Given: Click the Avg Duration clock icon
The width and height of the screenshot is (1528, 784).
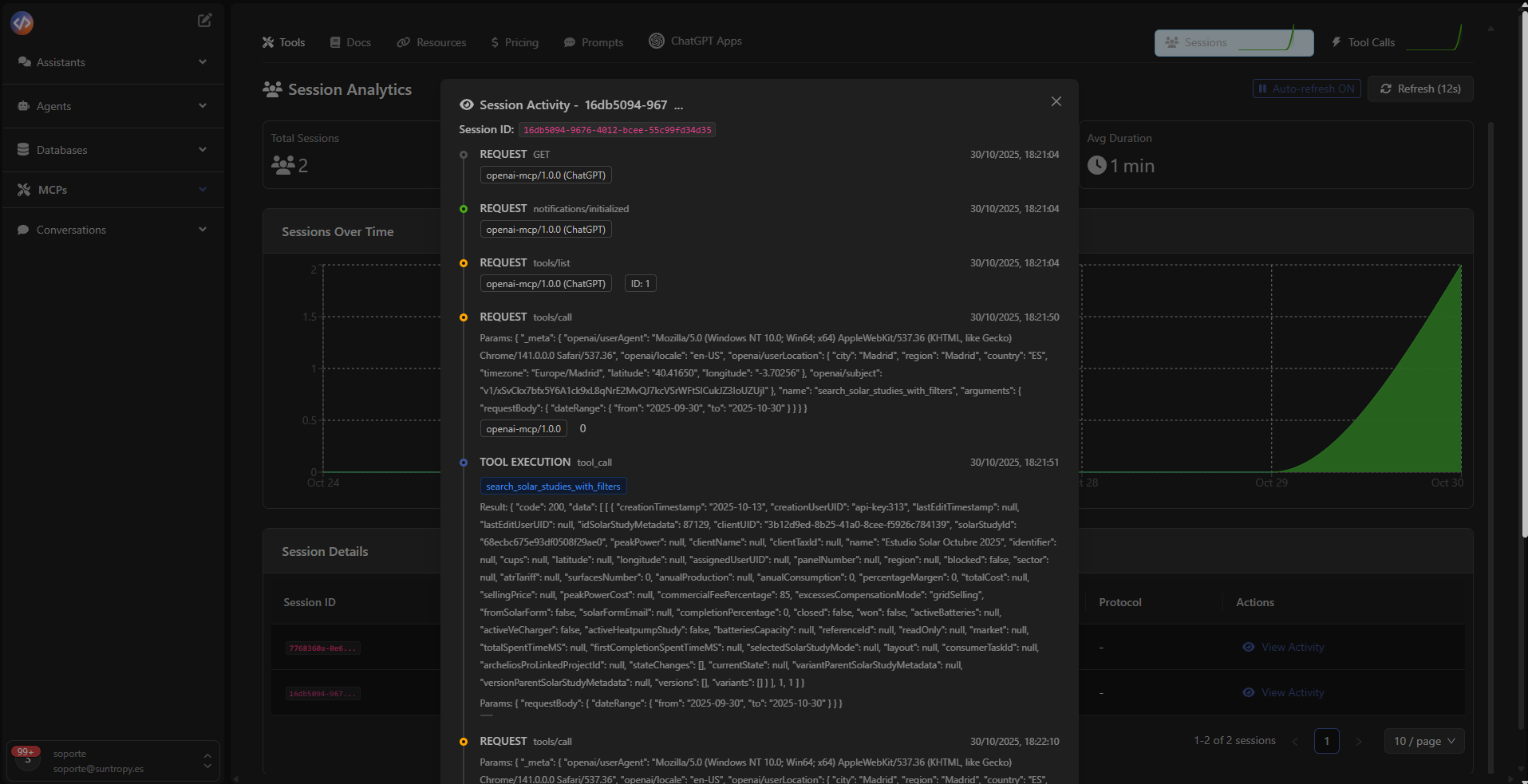Looking at the screenshot, I should (1097, 165).
